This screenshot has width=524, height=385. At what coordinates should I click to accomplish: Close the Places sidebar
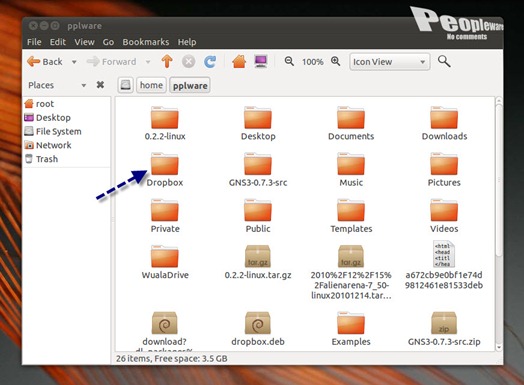tap(100, 85)
